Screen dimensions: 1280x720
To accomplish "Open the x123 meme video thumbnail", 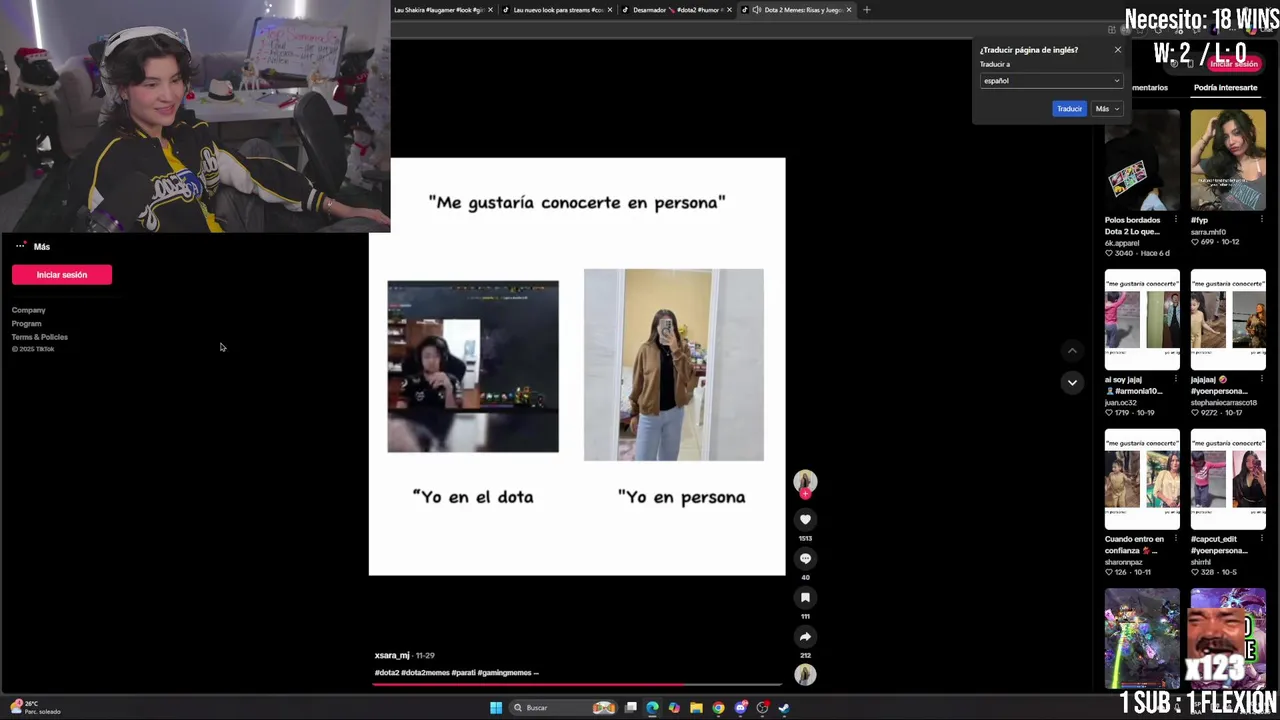I will pyautogui.click(x=1228, y=638).
